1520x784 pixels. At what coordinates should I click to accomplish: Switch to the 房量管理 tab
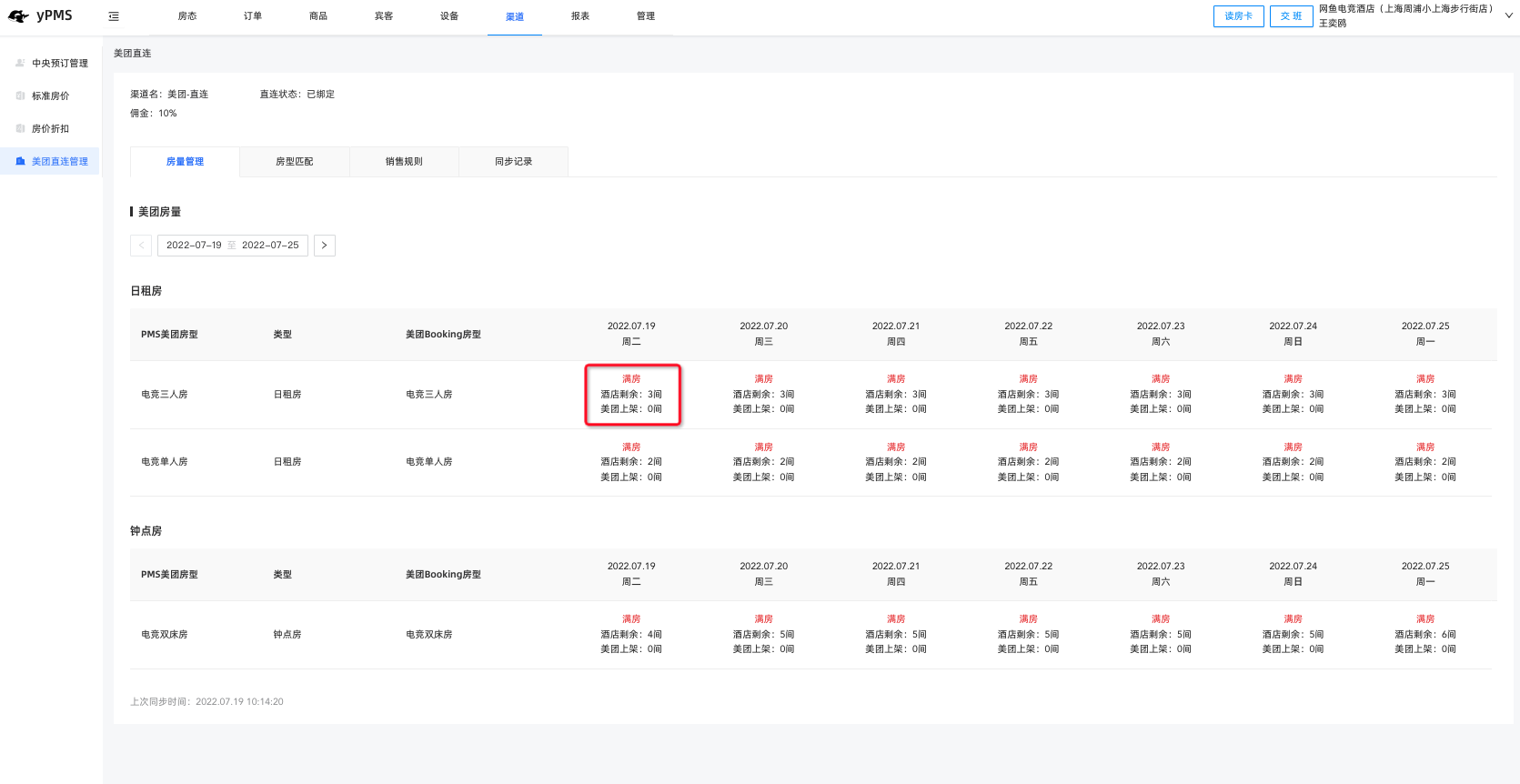coord(186,162)
